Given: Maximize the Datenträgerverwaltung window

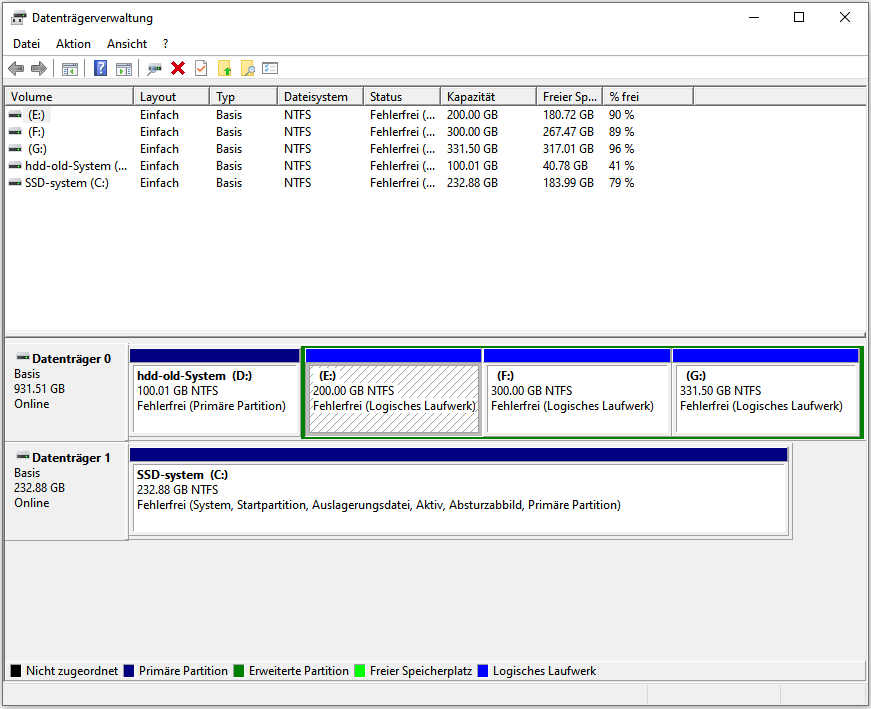Looking at the screenshot, I should click(799, 18).
